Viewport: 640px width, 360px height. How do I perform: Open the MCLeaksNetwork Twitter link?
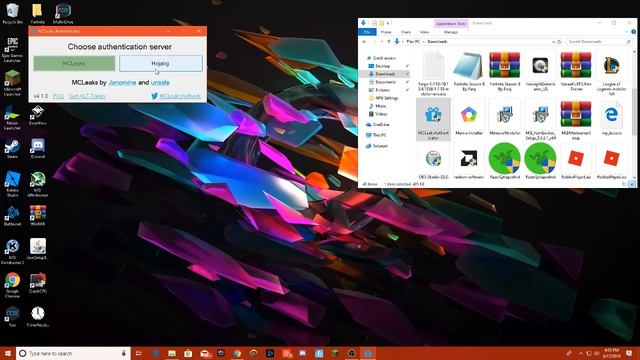pos(180,96)
